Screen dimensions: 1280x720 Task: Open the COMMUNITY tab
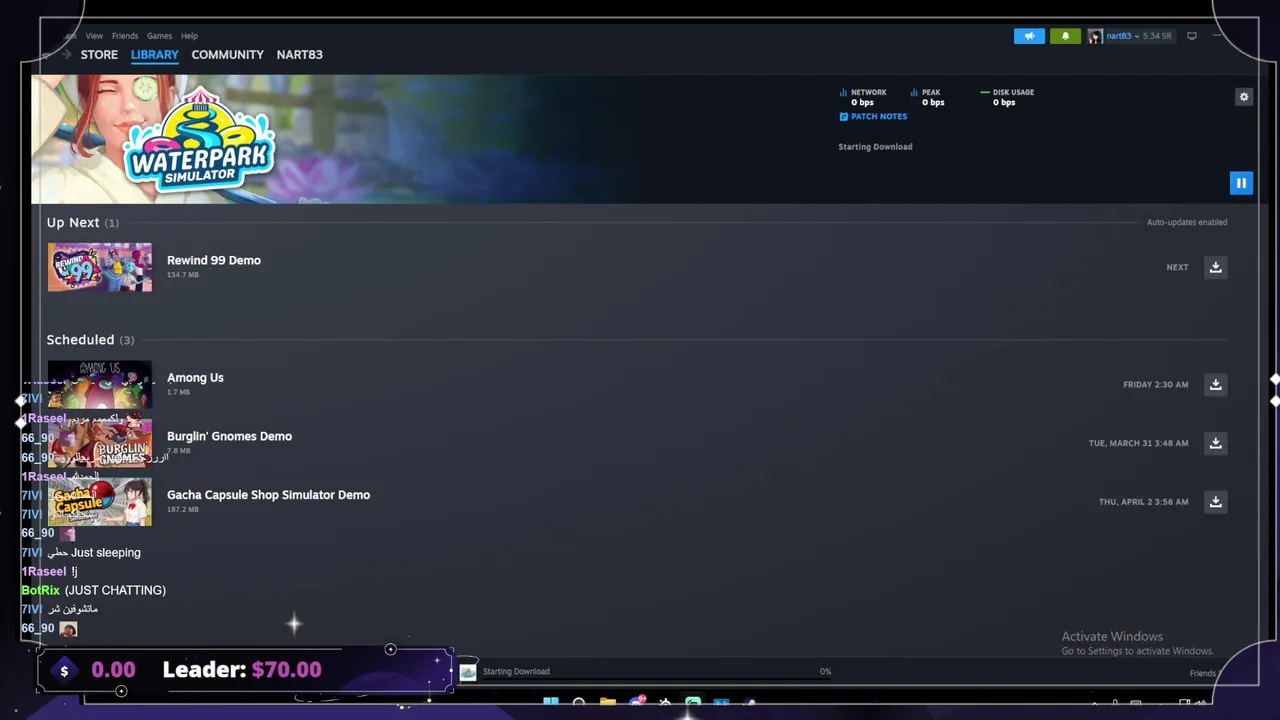[x=227, y=54]
